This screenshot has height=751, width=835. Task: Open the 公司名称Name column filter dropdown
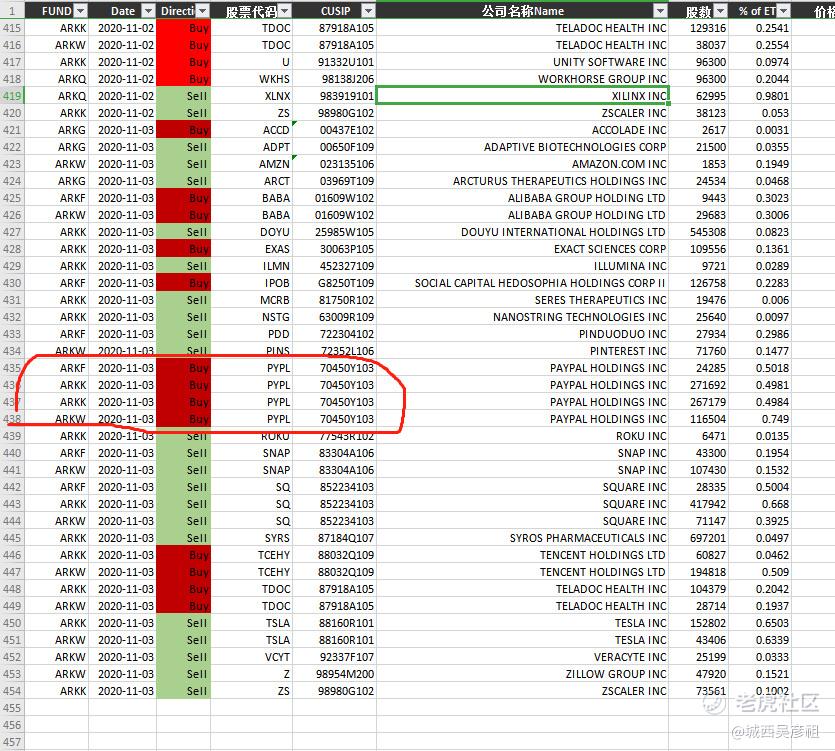pos(660,11)
